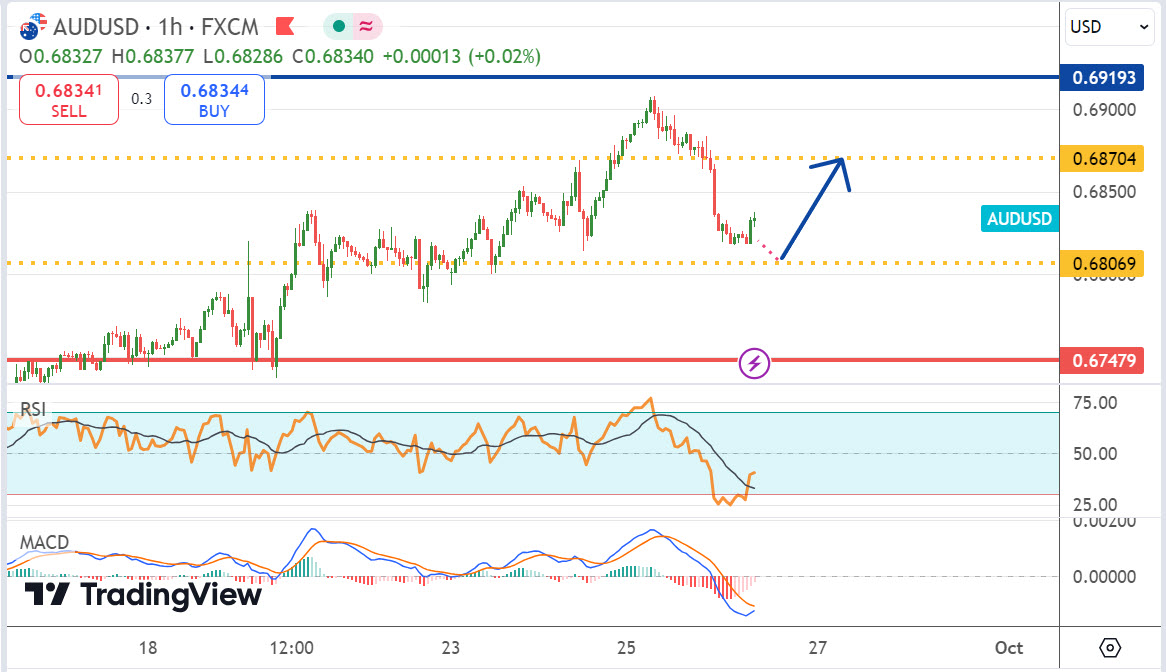
Task: Select the blue upward arrow drawing
Action: click(x=815, y=207)
